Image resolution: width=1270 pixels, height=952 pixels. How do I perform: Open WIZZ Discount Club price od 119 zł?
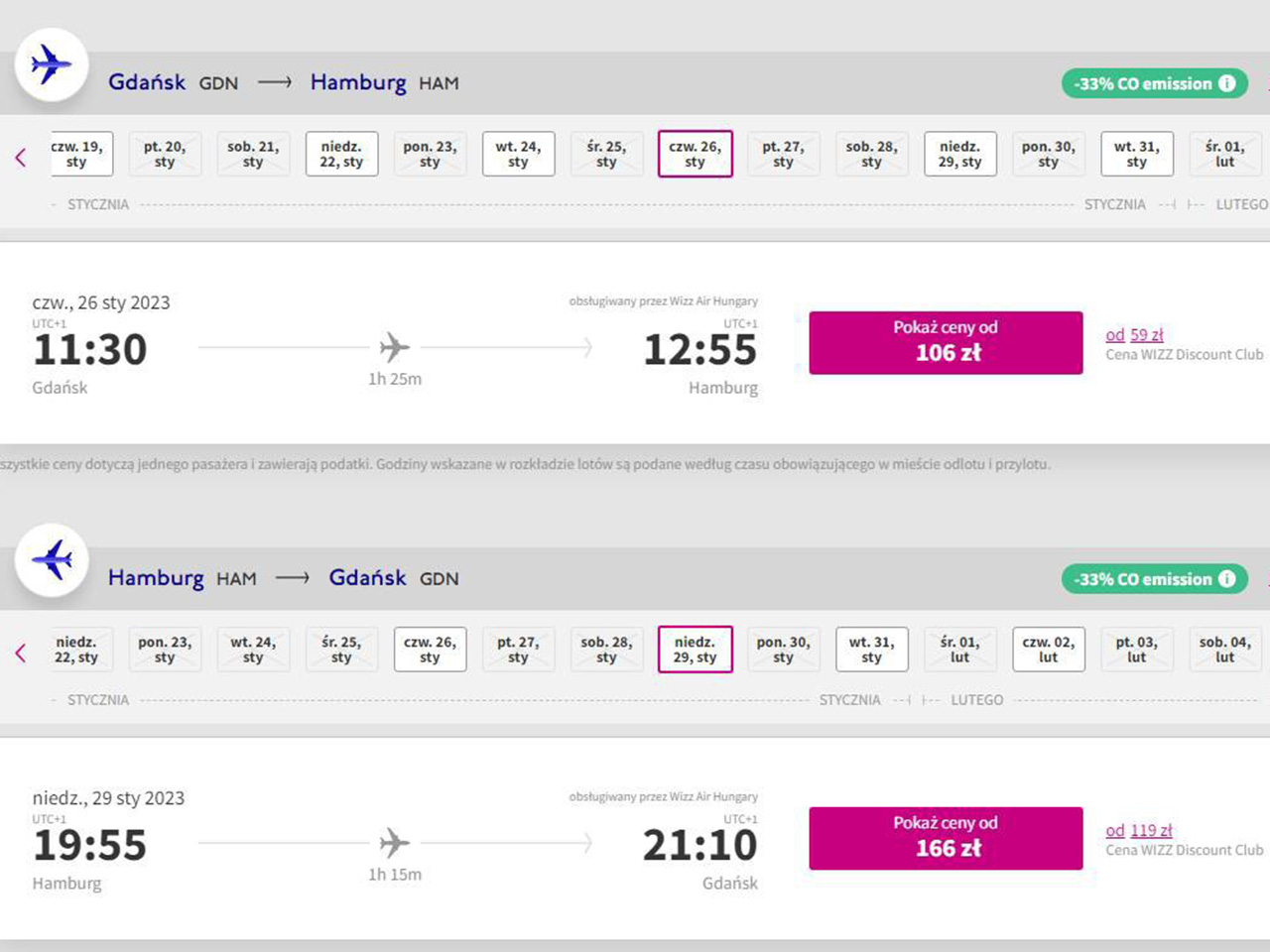click(x=1139, y=831)
